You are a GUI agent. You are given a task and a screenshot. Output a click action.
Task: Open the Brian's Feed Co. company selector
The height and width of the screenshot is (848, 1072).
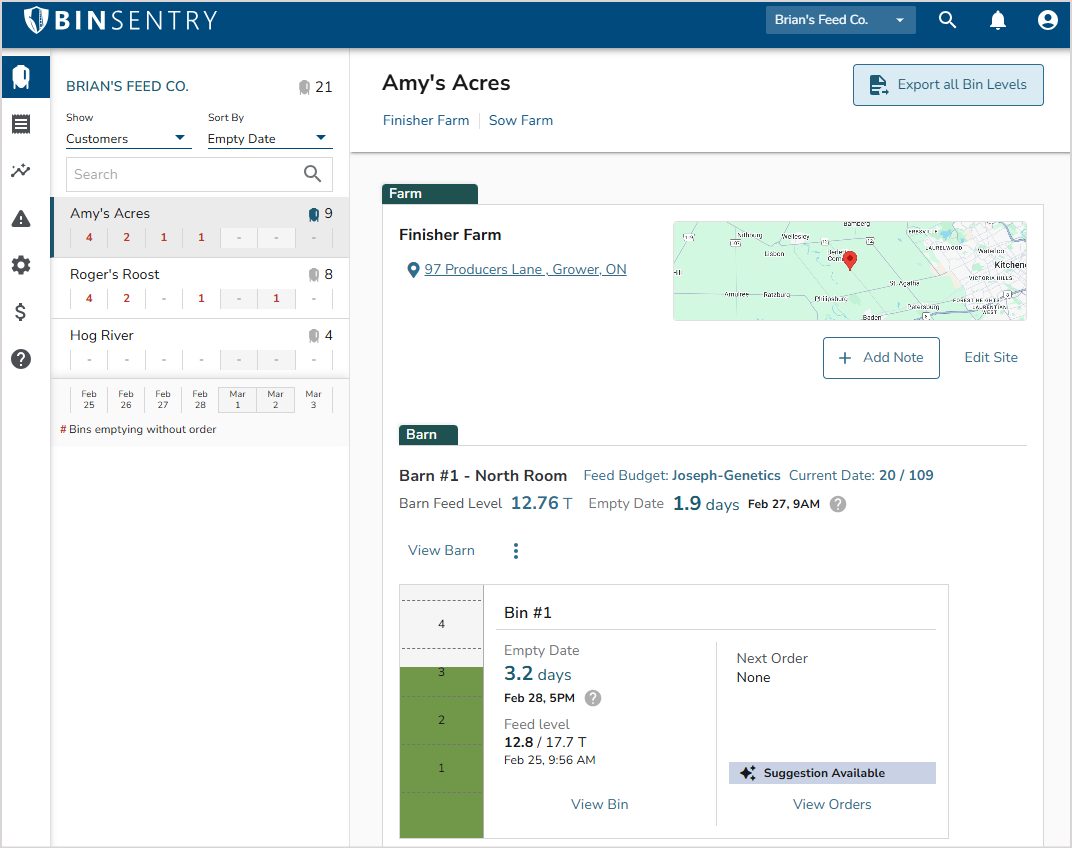point(840,19)
